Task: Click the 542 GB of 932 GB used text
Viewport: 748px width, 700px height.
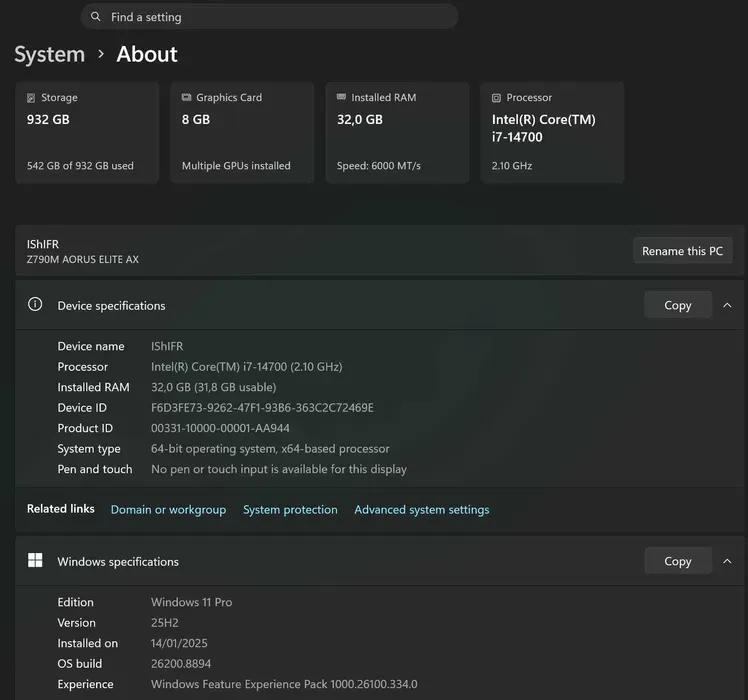Action: [80, 166]
